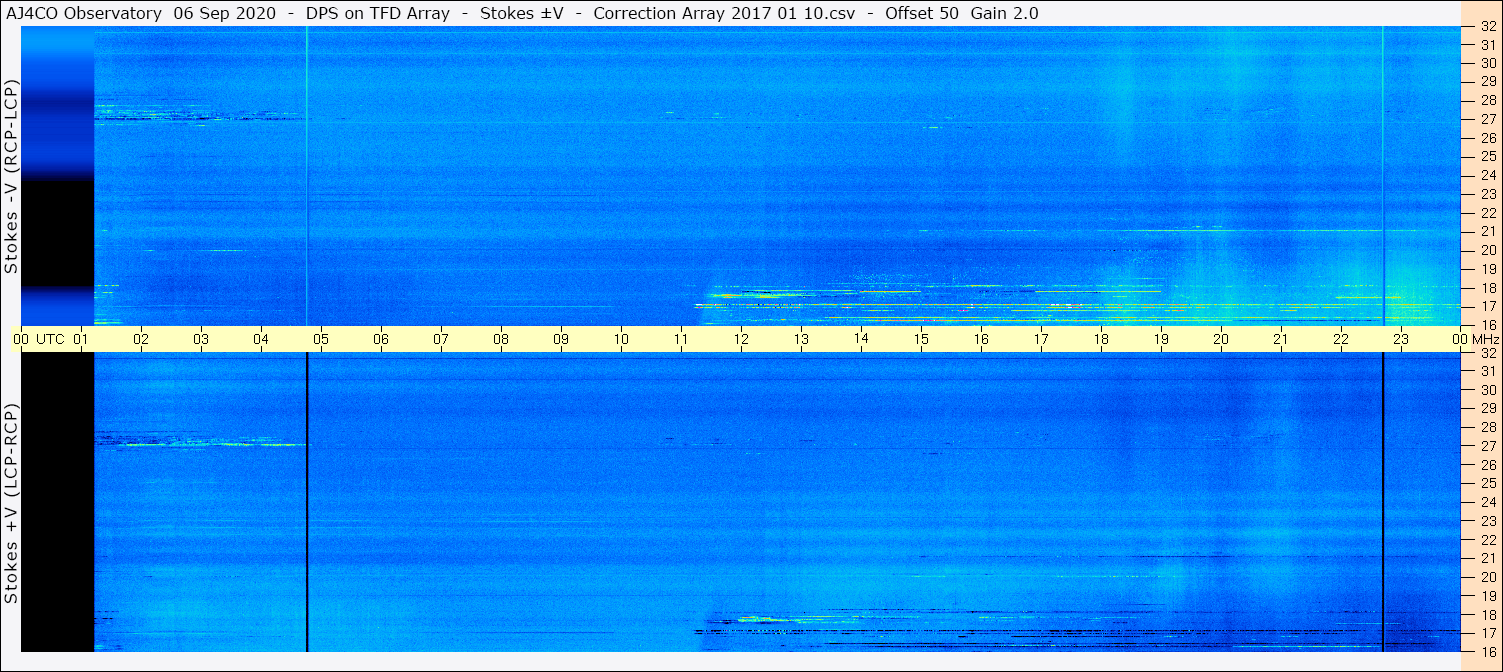The width and height of the screenshot is (1503, 672).
Task: Click the black vertical line near 23 in lower spectrogram
Action: [1383, 502]
